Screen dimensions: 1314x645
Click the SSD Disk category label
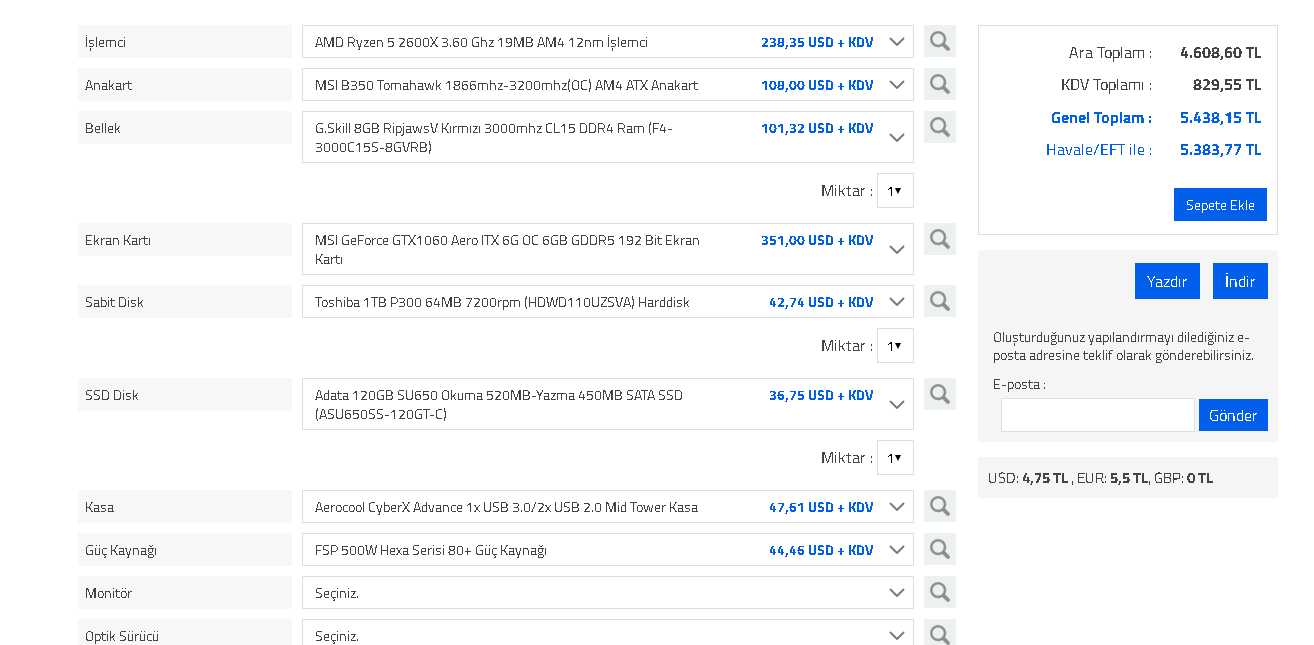coord(185,395)
